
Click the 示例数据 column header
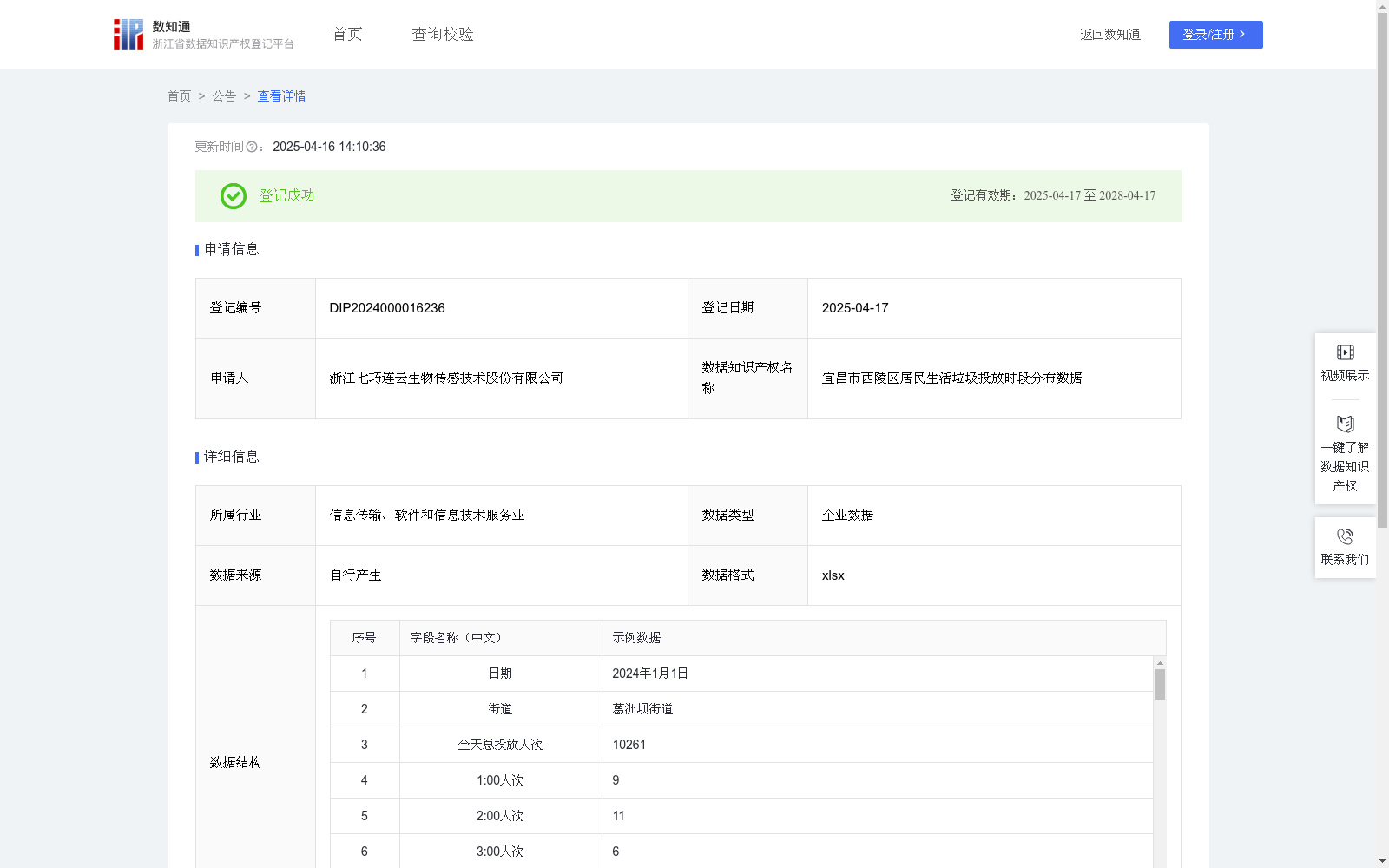click(x=884, y=638)
